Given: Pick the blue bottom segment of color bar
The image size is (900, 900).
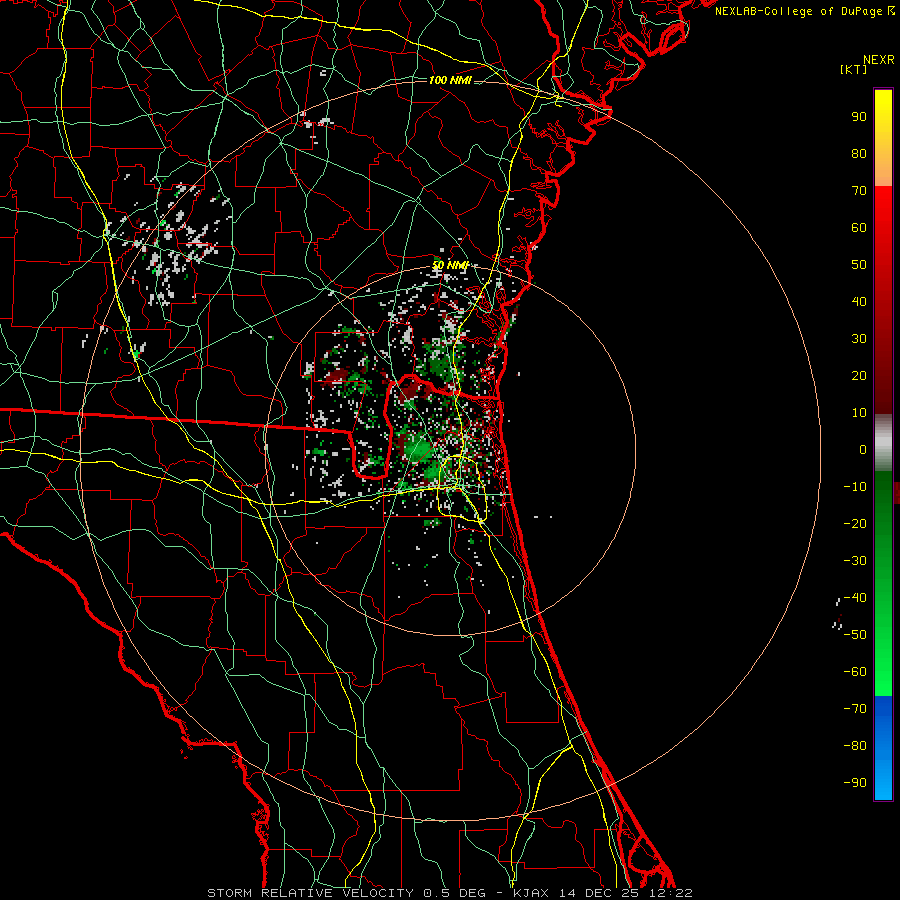Looking at the screenshot, I should click(x=883, y=748).
